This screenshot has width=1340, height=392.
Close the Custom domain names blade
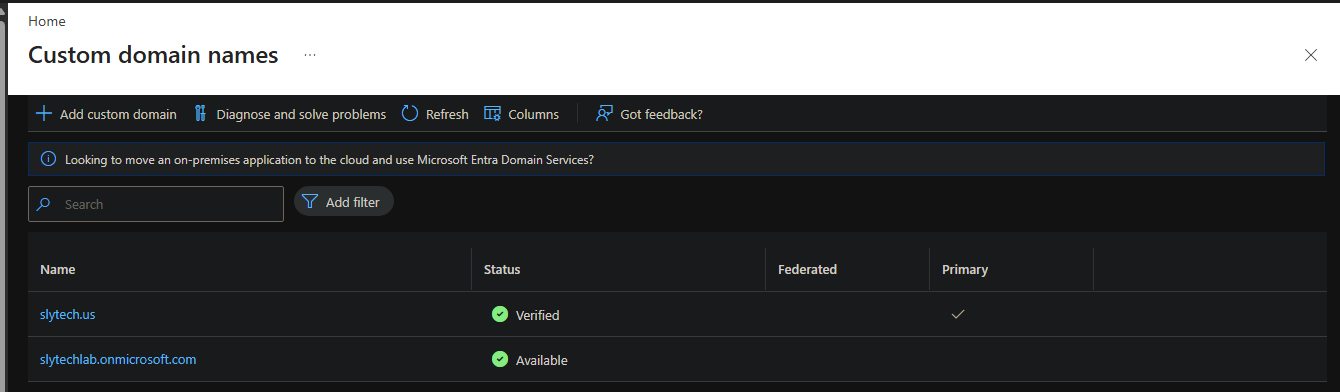coord(1311,55)
